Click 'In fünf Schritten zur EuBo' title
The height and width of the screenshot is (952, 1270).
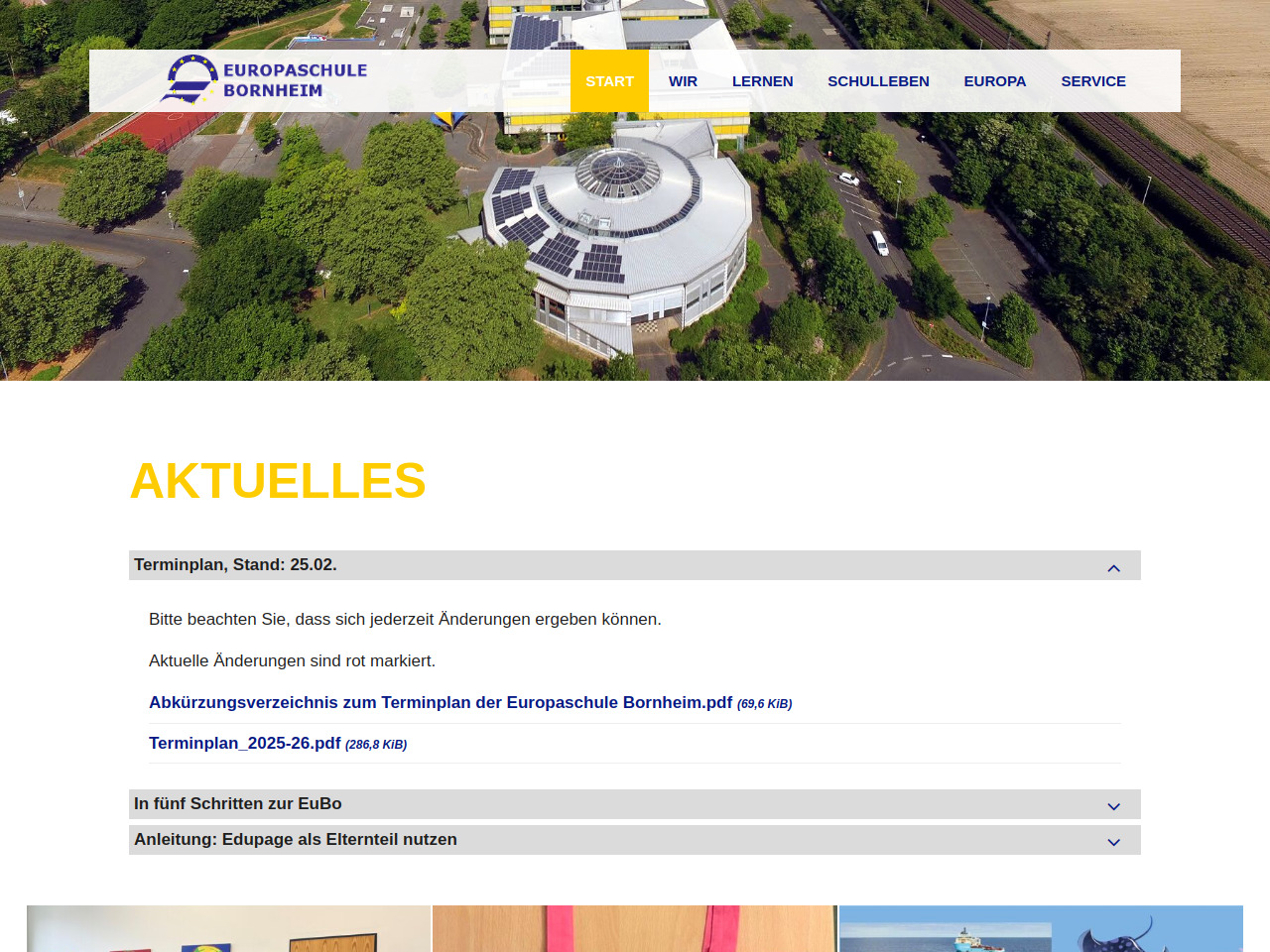238,804
